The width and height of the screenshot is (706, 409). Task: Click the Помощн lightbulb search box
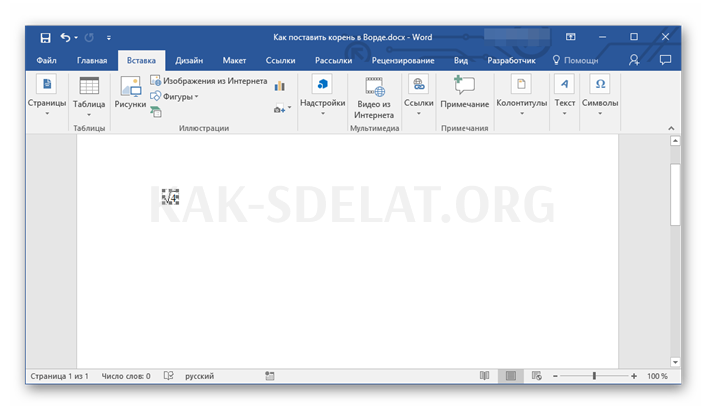575,60
